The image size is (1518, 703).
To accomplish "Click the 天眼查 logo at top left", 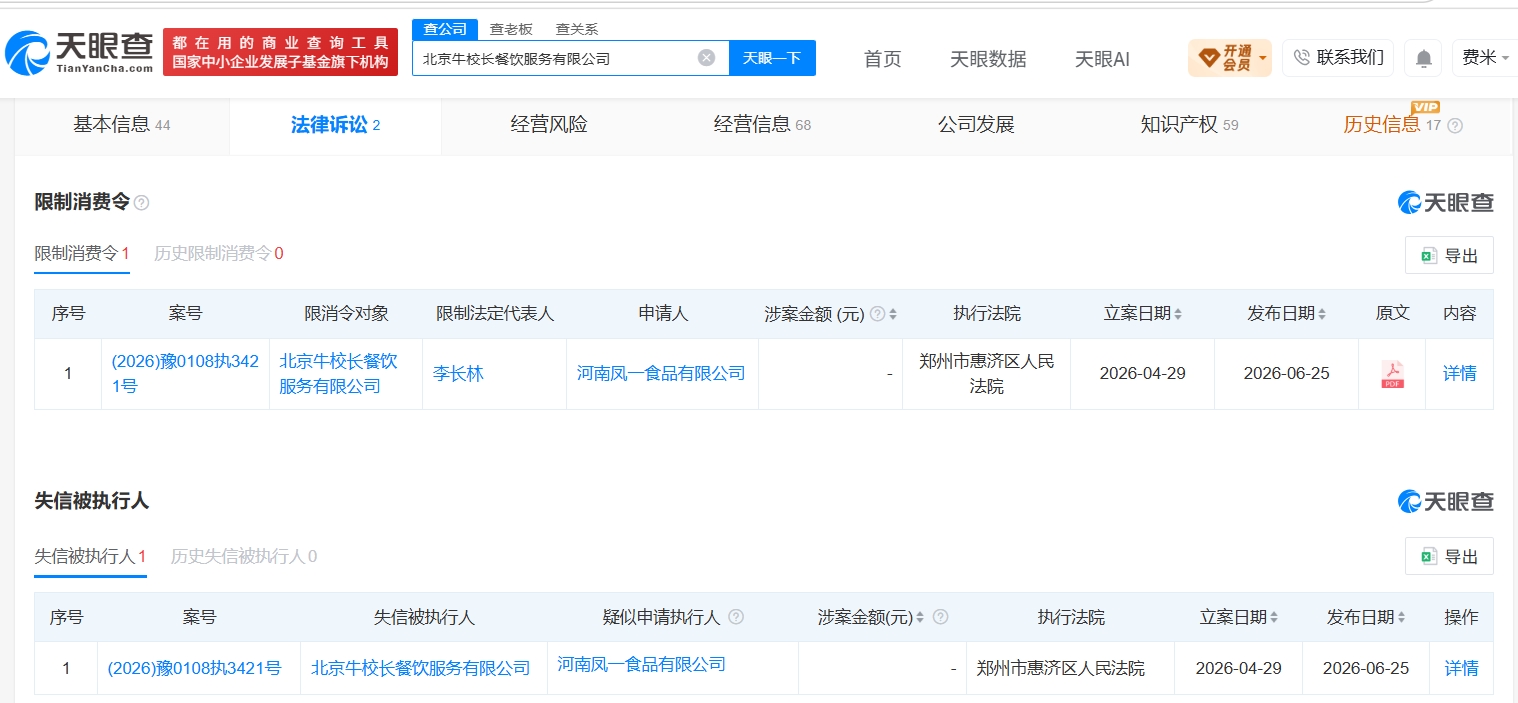I will coord(79,51).
